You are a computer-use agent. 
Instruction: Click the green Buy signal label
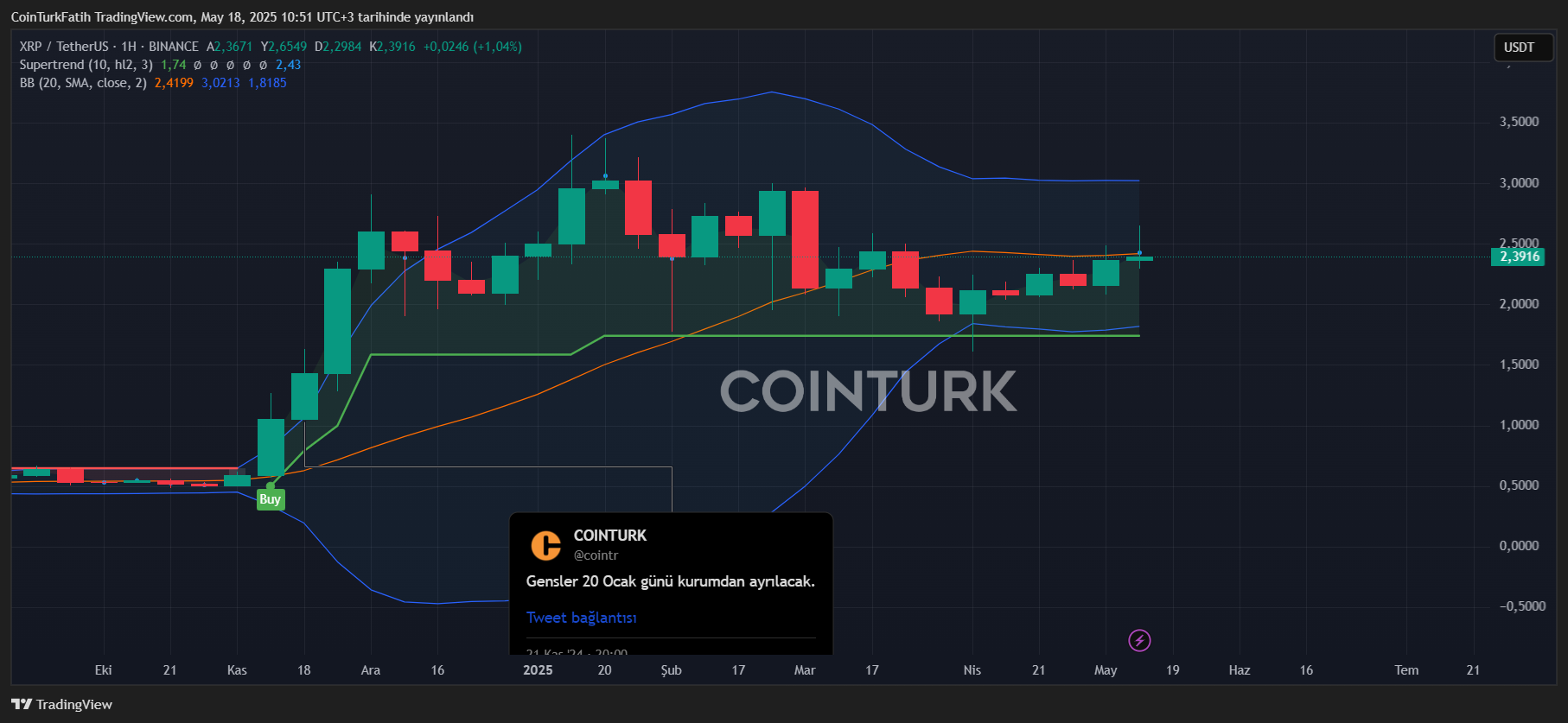(x=271, y=499)
